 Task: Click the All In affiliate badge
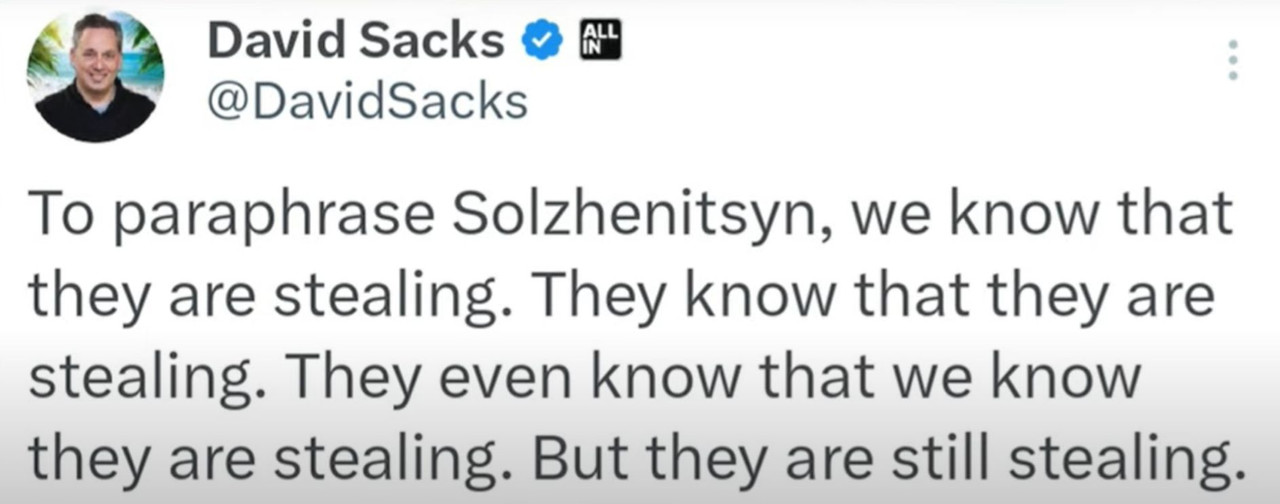pyautogui.click(x=601, y=41)
